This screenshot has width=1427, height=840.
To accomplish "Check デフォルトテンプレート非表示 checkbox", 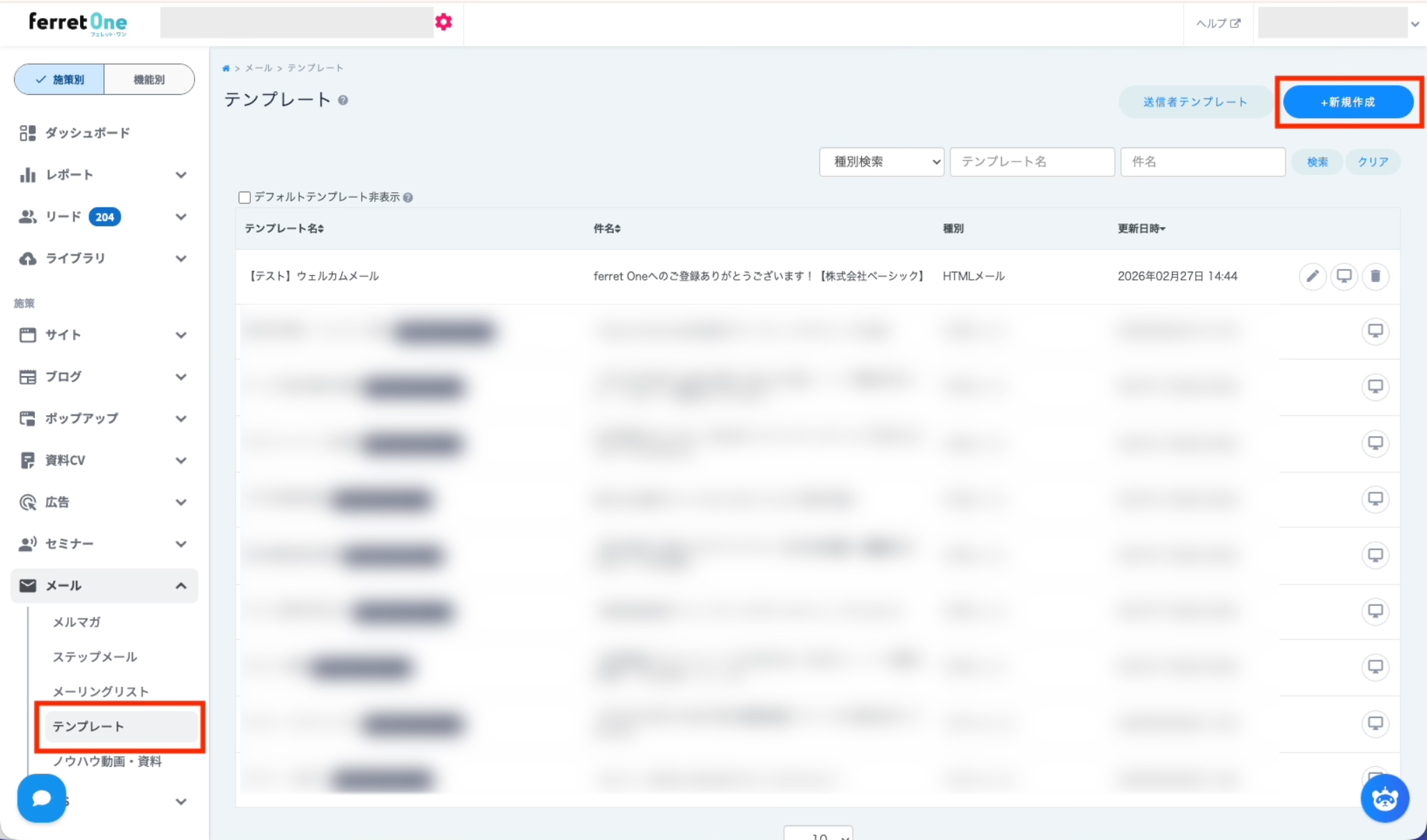I will pos(245,198).
